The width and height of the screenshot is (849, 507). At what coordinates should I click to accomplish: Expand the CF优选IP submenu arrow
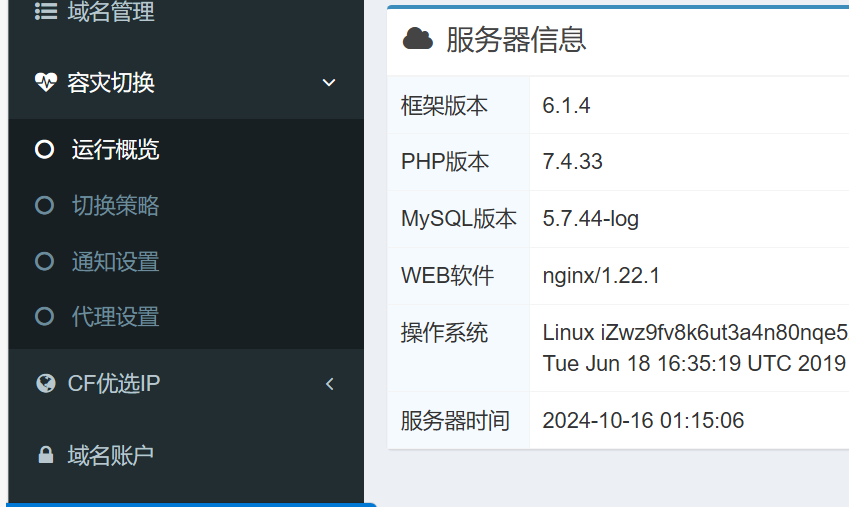pyautogui.click(x=329, y=383)
